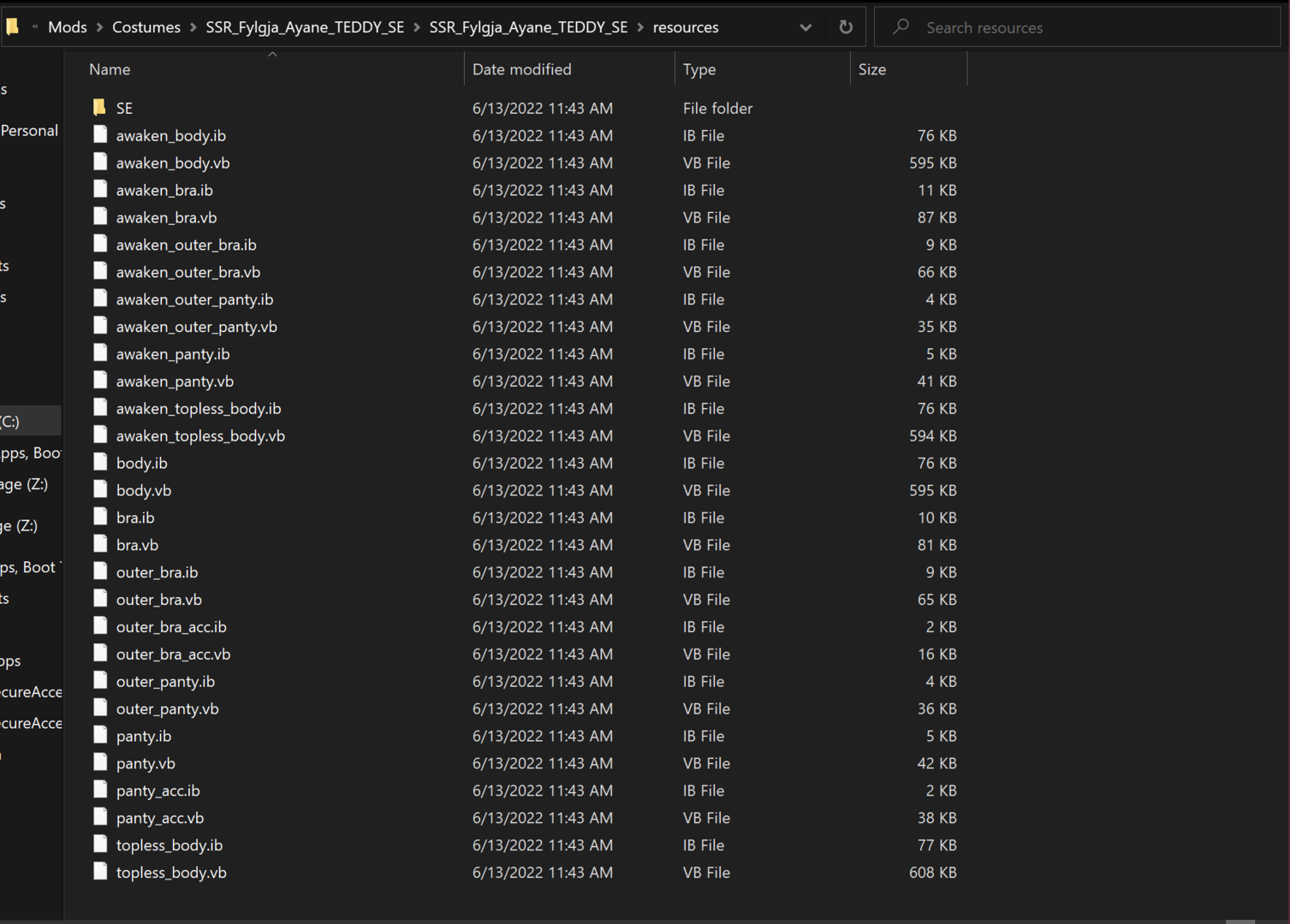This screenshot has height=924, width=1290.
Task: Expand chevron after Costumes breadcrumb
Action: (193, 27)
